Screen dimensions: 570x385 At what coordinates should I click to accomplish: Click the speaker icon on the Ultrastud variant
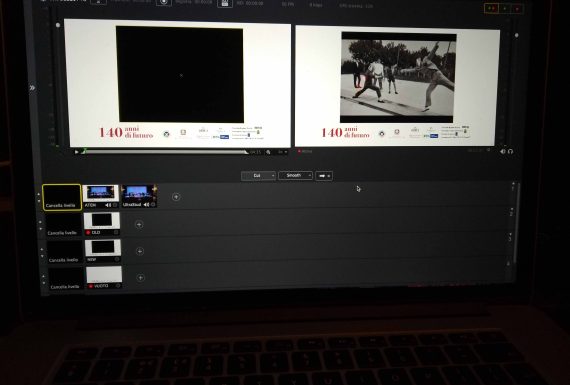(146, 205)
